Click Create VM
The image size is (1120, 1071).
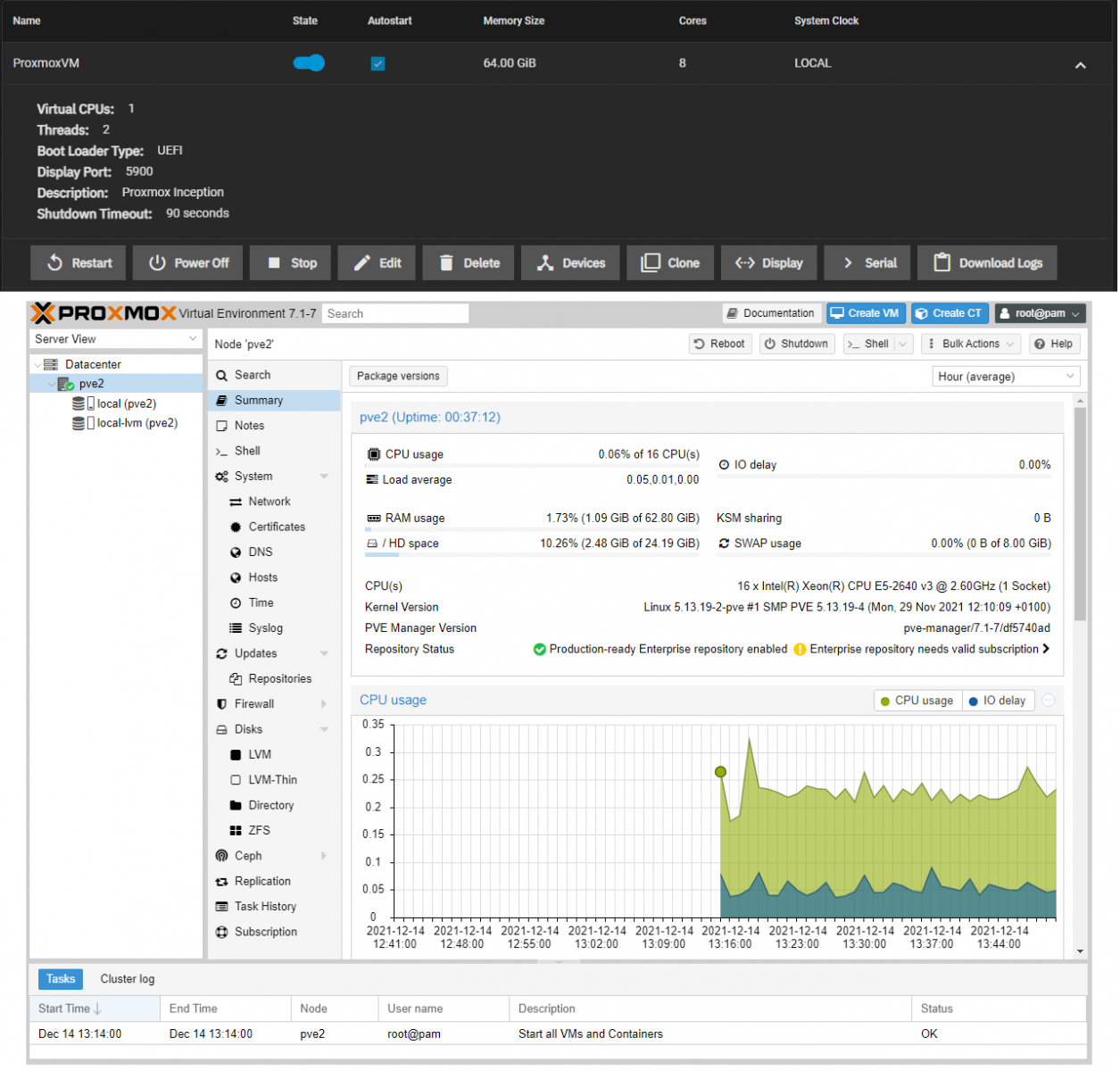(x=866, y=314)
